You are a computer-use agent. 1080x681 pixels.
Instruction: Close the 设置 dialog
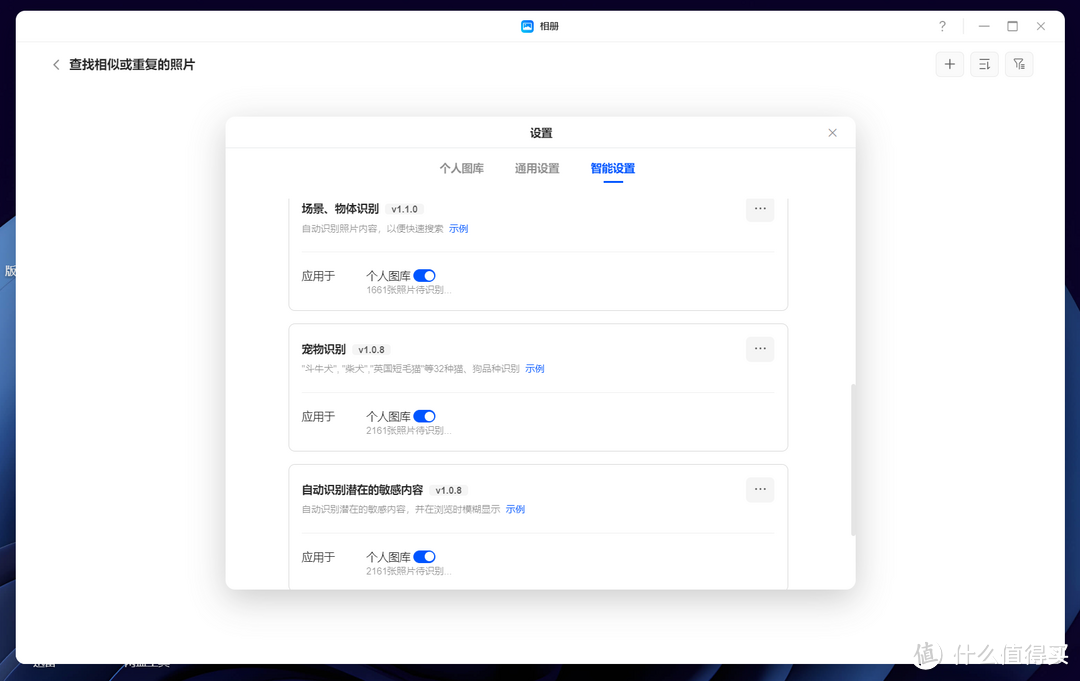(832, 132)
